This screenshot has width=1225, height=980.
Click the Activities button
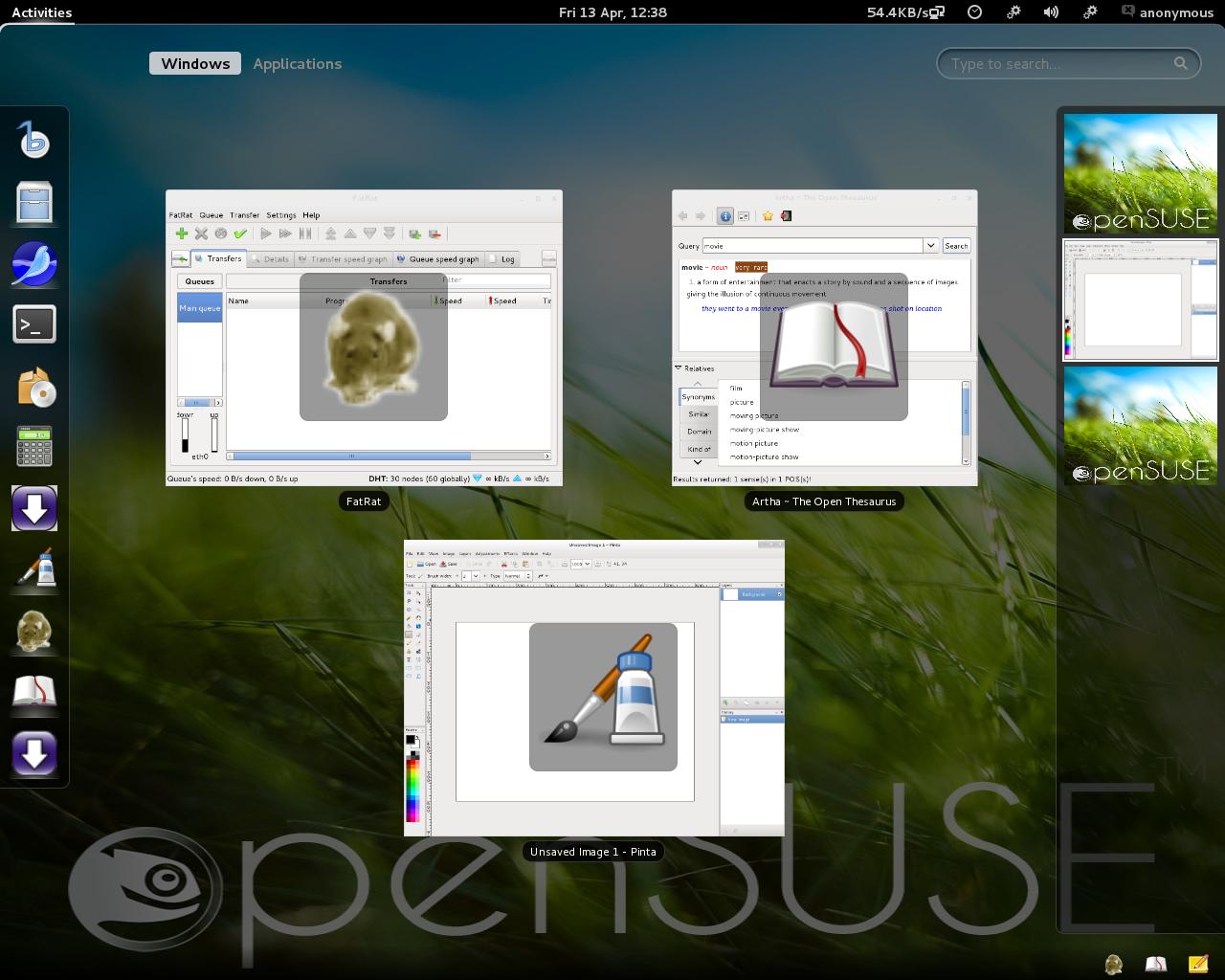pos(41,12)
